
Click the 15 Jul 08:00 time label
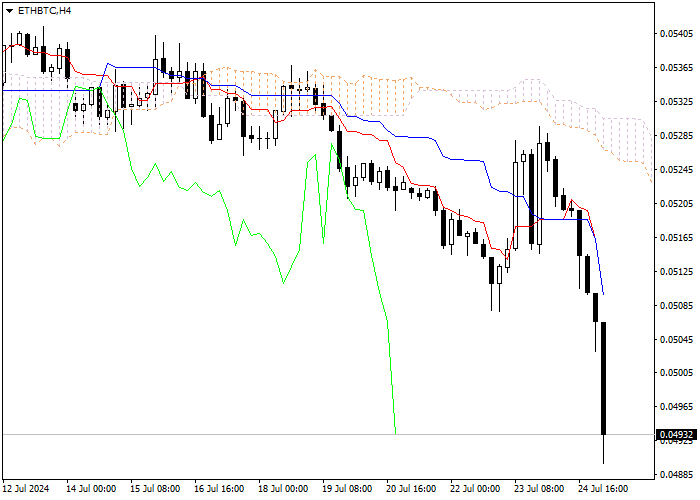(155, 488)
